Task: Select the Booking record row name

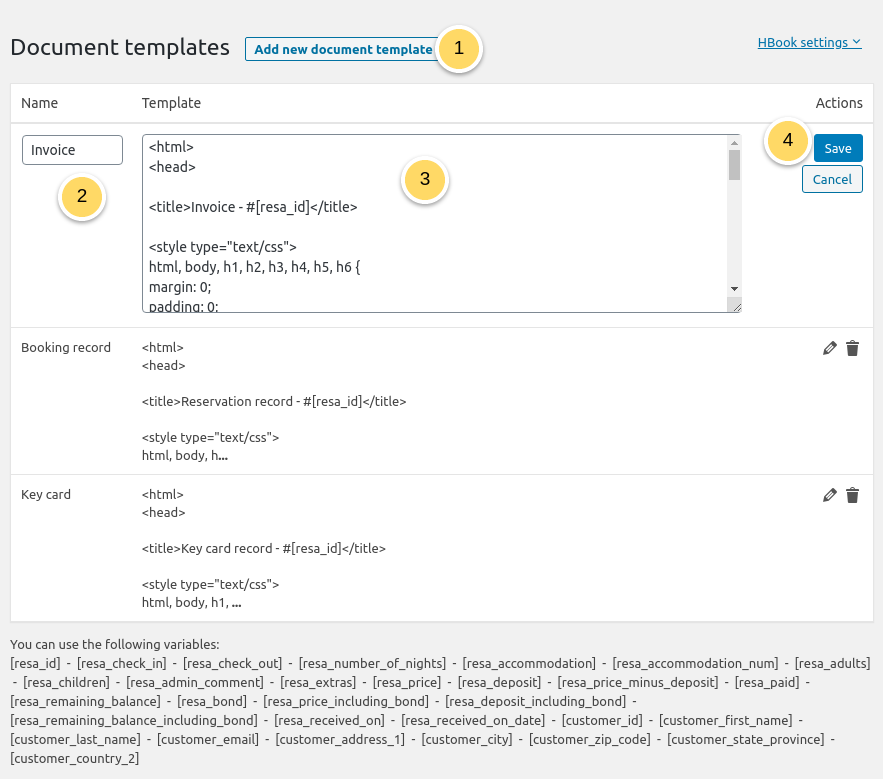Action: point(66,348)
